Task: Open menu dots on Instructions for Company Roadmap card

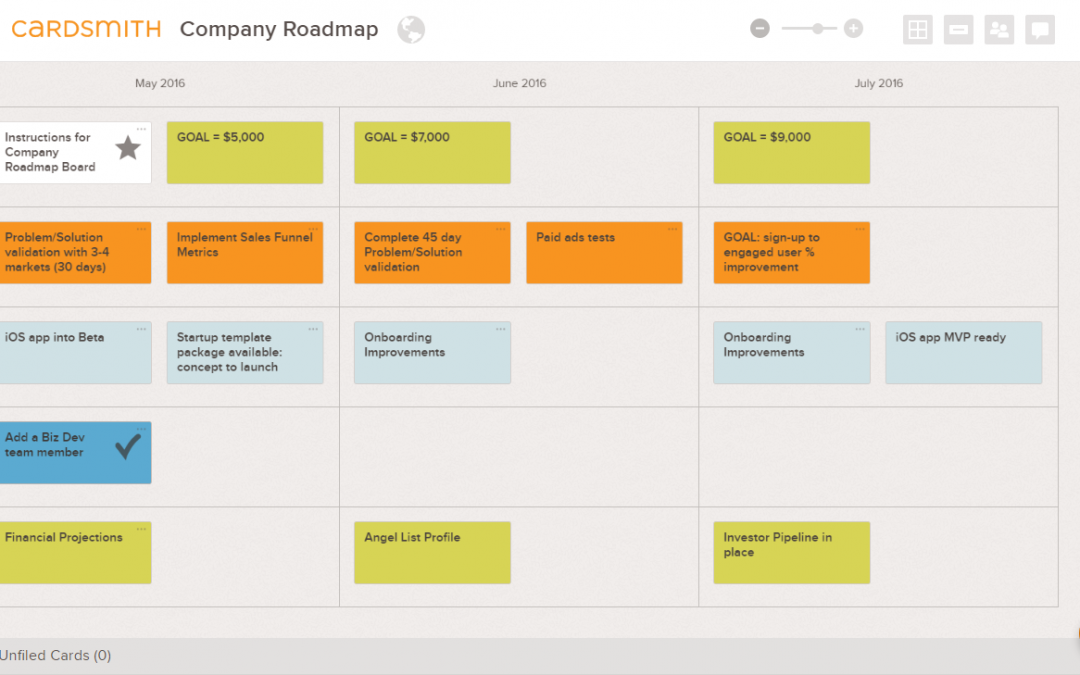Action: click(x=141, y=129)
